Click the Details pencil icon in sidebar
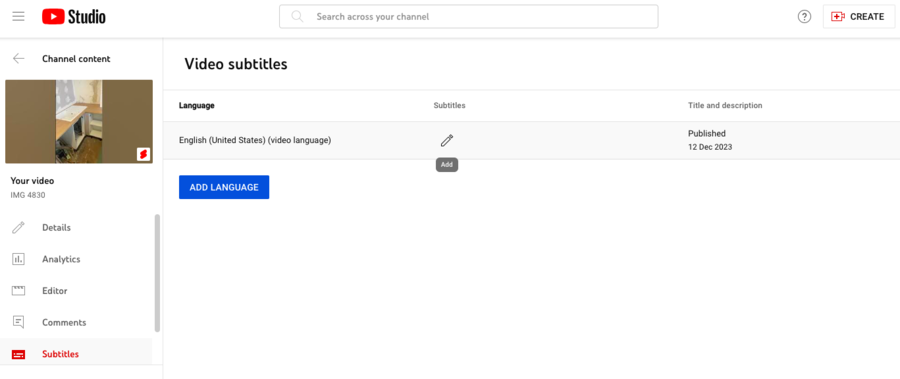900x379 pixels. (x=18, y=227)
